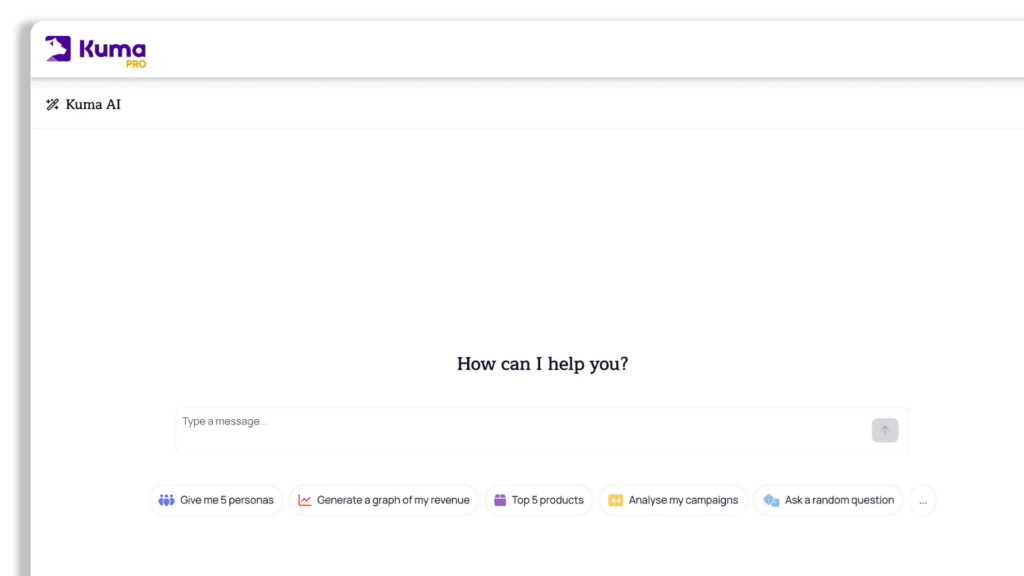Pick the 'Top 5 products' suggestion
Viewport: 1024px width, 576px height.
click(539, 500)
